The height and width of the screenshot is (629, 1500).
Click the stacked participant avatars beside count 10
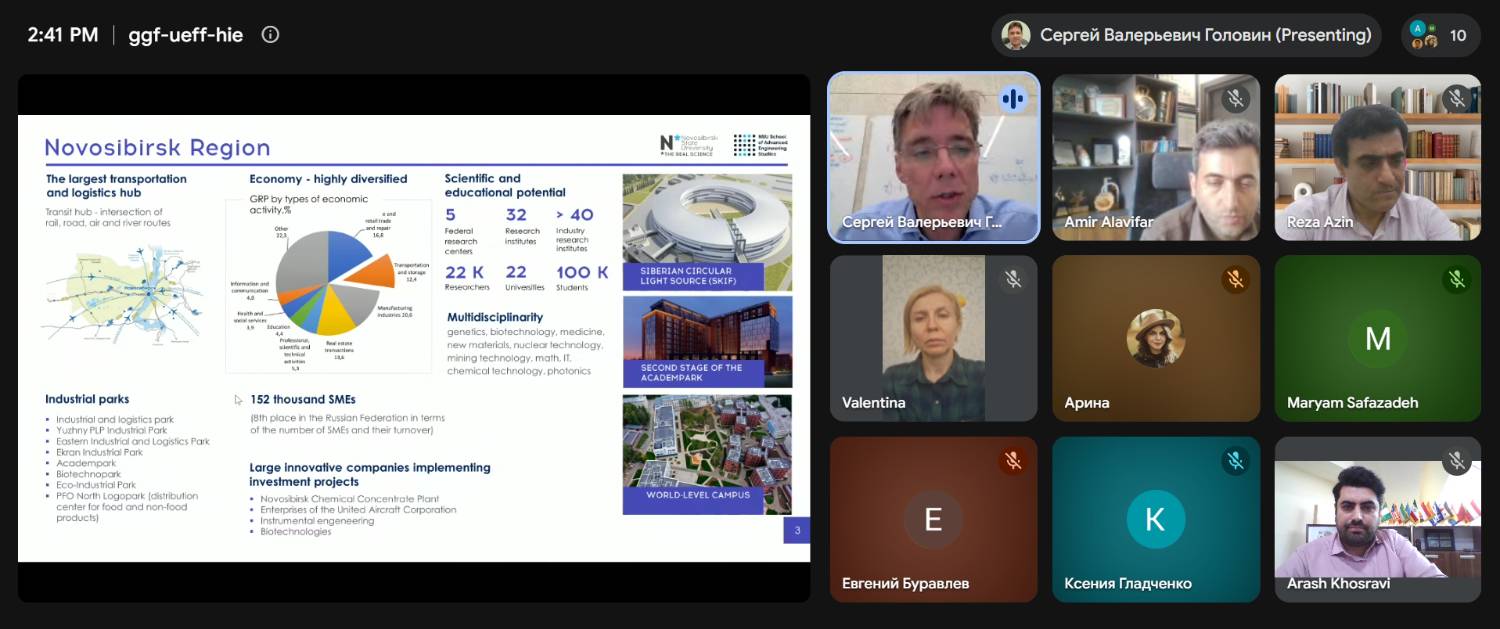[1424, 35]
